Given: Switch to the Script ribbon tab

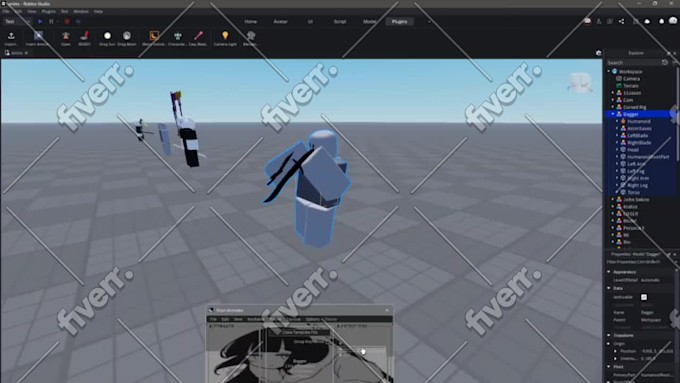Looking at the screenshot, I should pyautogui.click(x=340, y=21).
